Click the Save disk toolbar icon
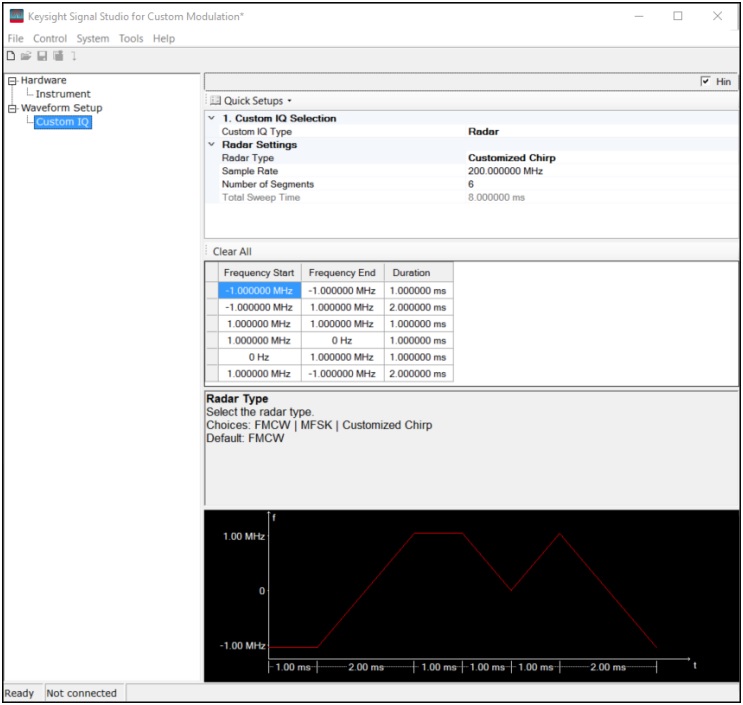This screenshot has height=705, width=743. pyautogui.click(x=42, y=56)
